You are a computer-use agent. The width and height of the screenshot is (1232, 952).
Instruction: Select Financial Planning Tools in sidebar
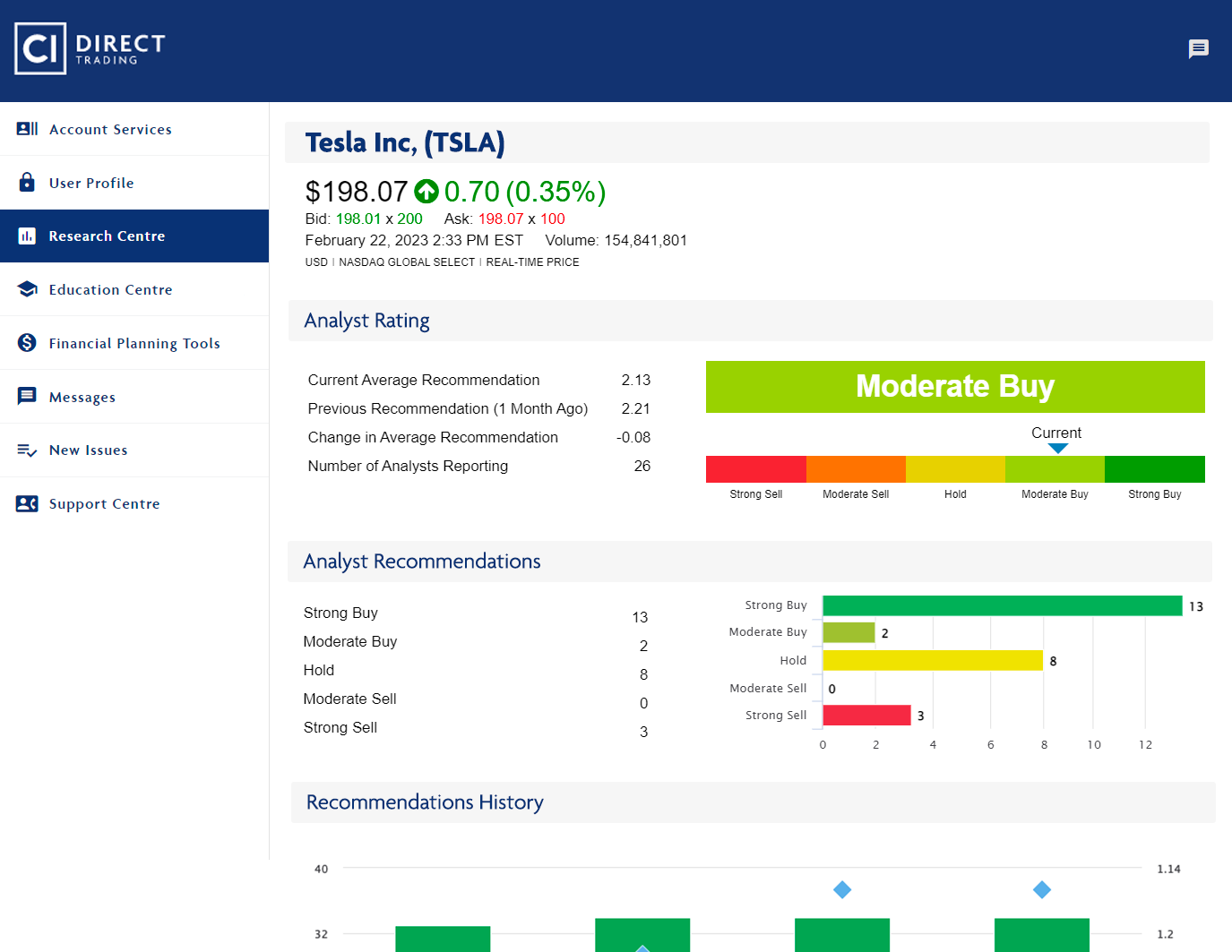point(134,343)
